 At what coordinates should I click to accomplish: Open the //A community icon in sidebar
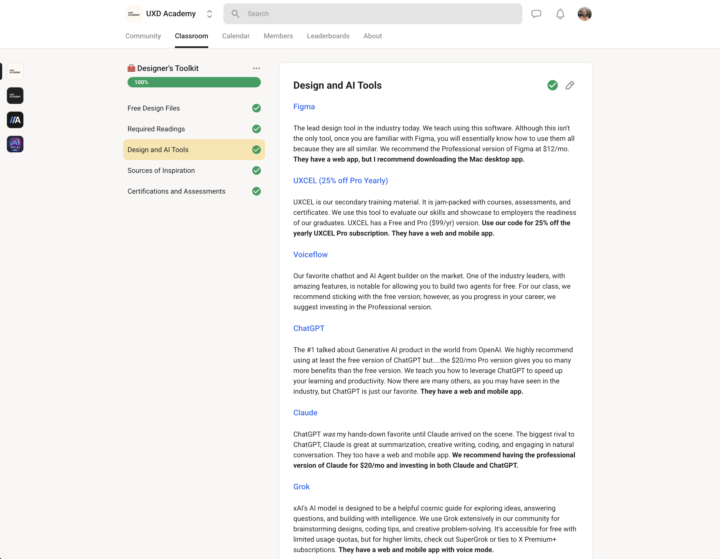click(15, 120)
